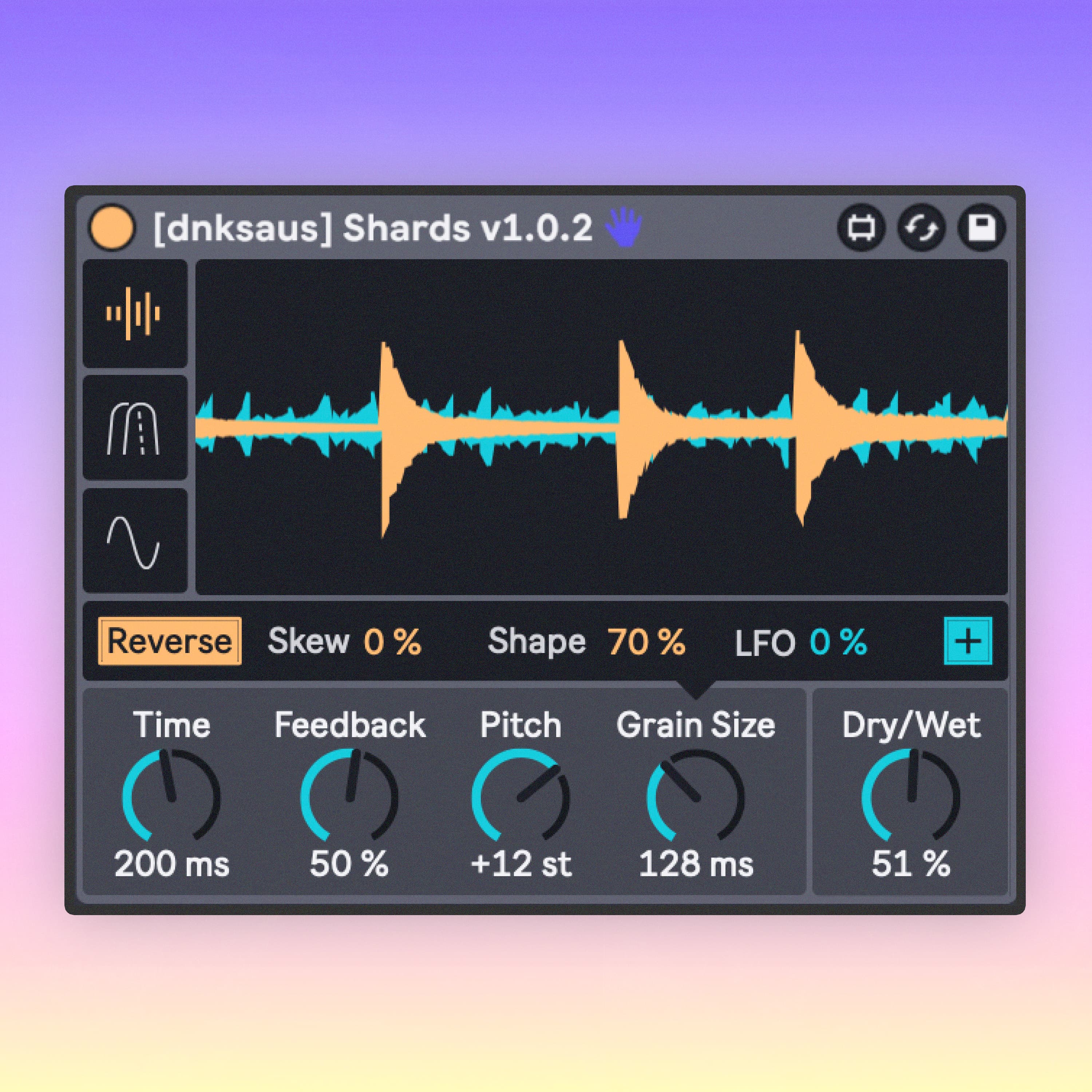
Task: Click the rectangle-with-tabs icon left of hot-swap
Action: point(861,228)
